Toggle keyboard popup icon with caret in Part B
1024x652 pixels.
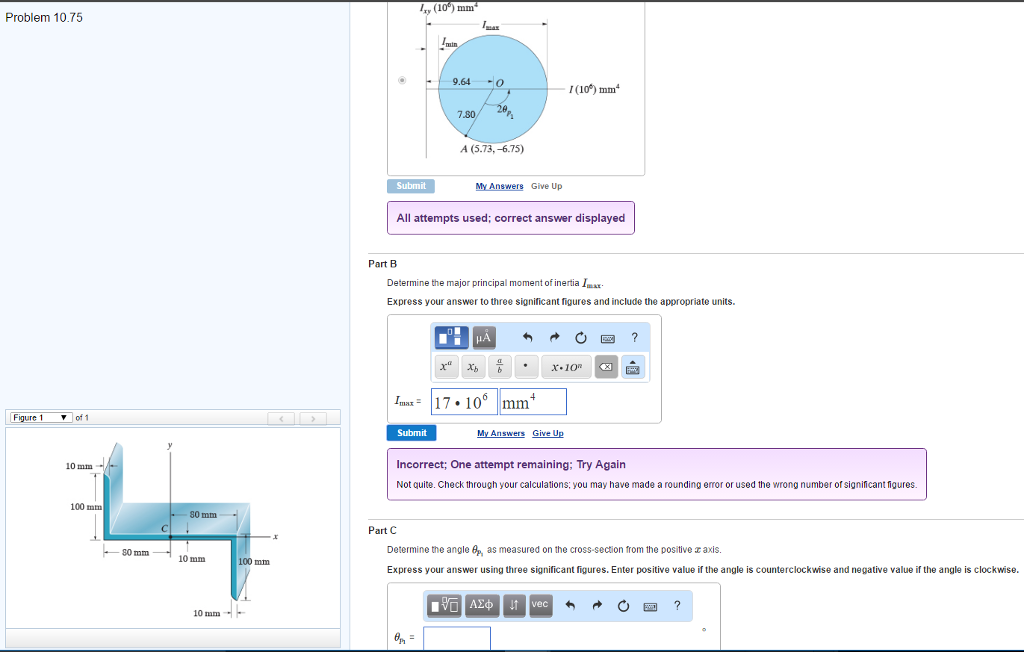[x=634, y=366]
